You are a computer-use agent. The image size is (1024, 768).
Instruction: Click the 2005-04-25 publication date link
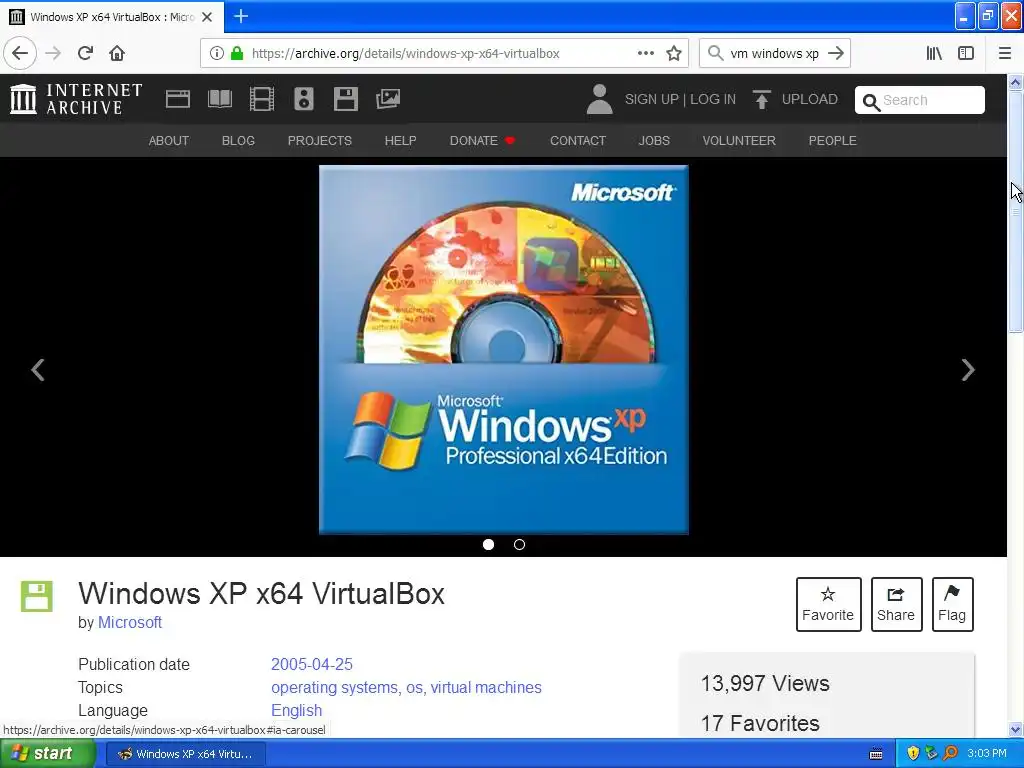(x=312, y=664)
